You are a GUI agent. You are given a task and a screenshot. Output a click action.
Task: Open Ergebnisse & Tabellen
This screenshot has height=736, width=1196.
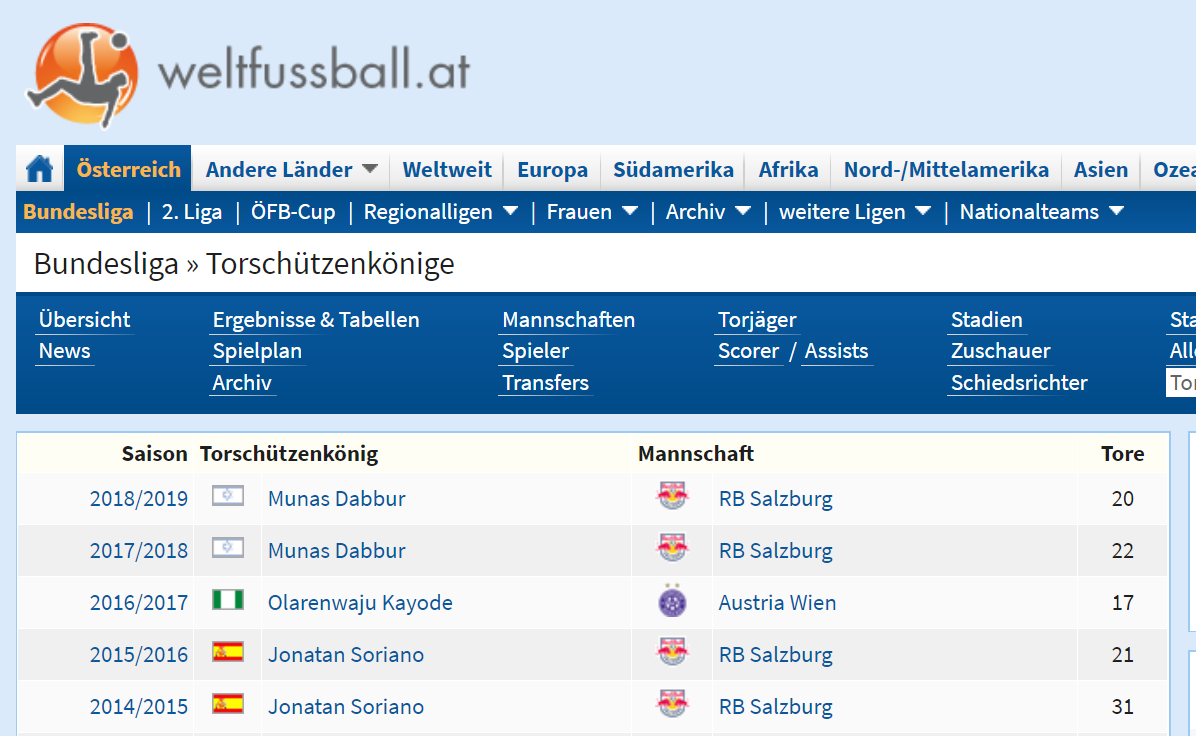coord(316,320)
